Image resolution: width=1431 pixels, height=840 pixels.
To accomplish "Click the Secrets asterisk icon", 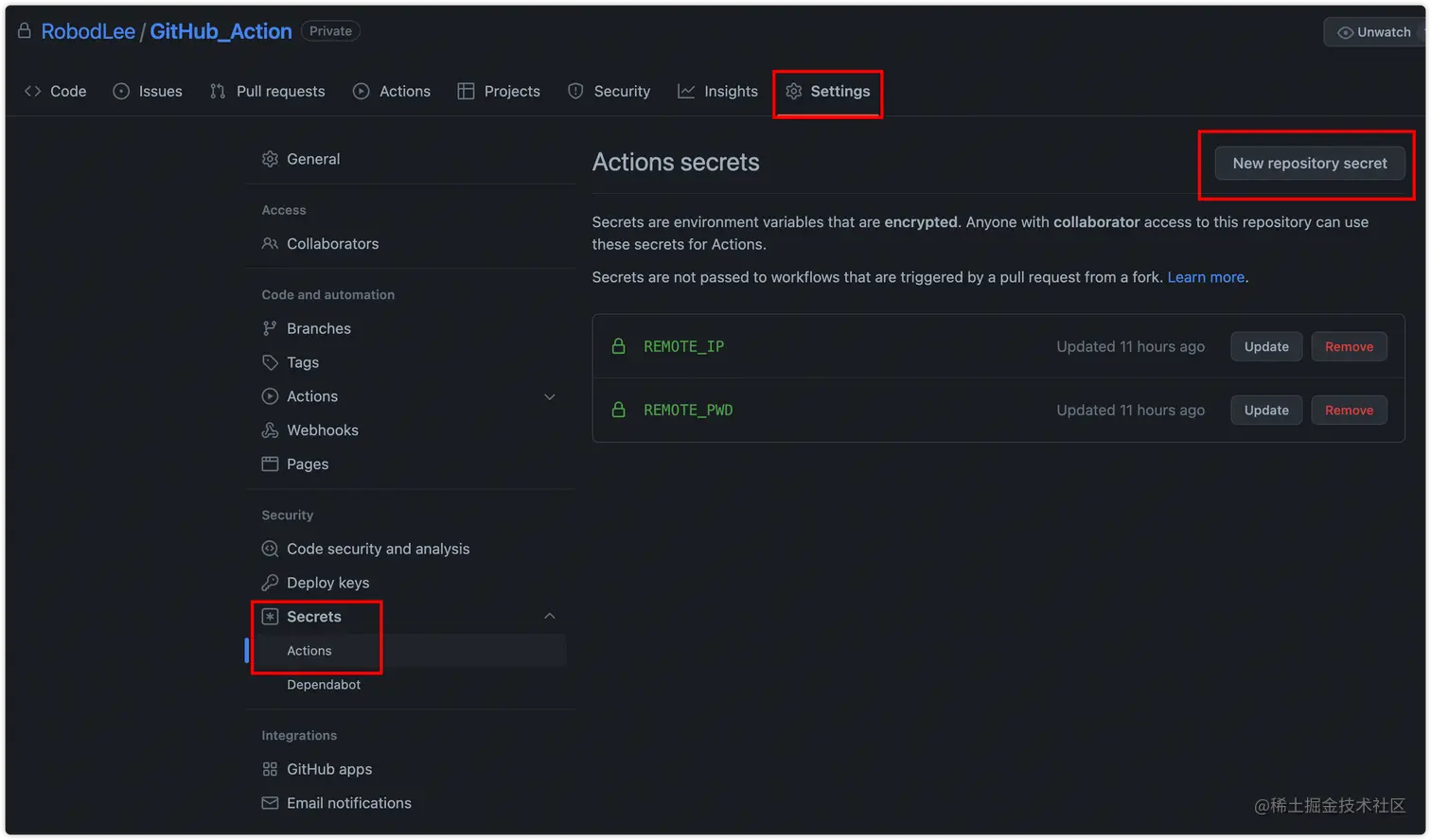I will click(x=270, y=617).
